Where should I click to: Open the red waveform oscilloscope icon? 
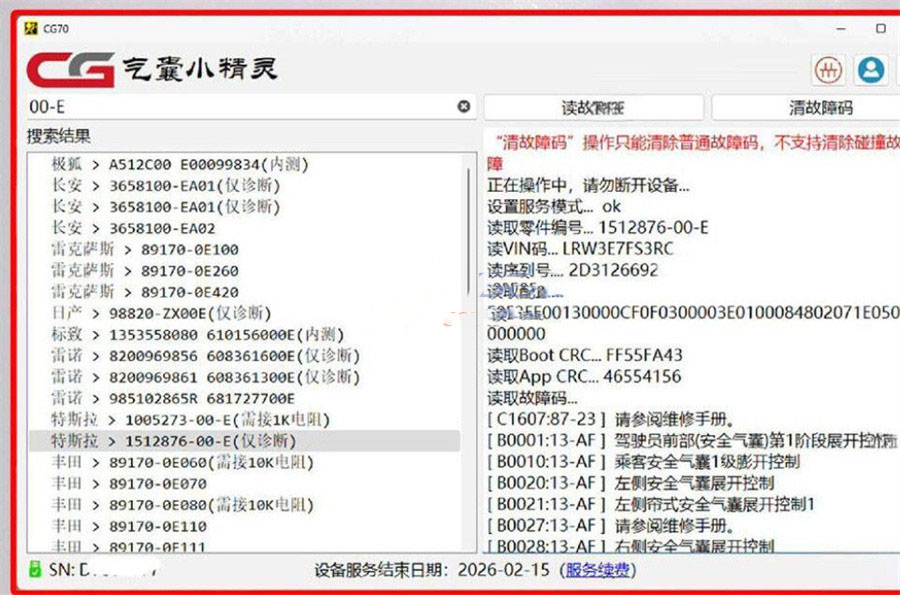[x=828, y=71]
